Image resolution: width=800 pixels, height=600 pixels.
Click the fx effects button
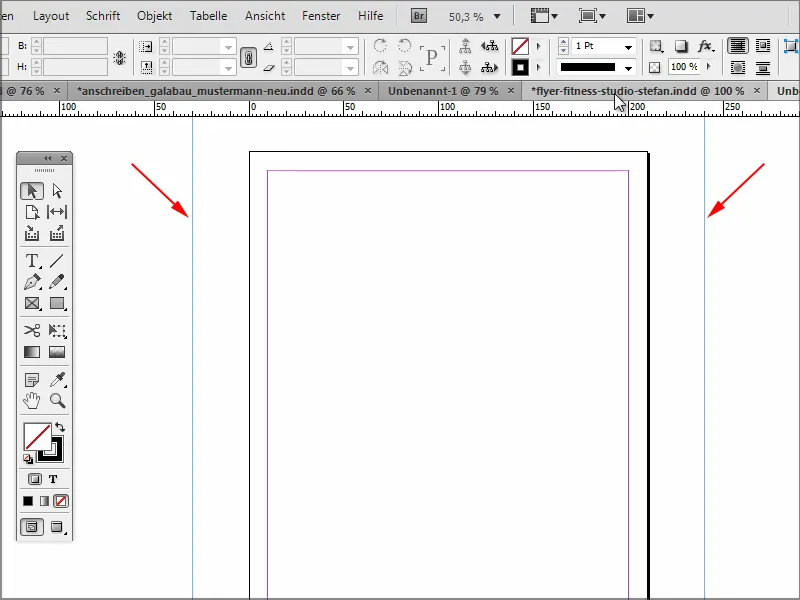click(704, 46)
